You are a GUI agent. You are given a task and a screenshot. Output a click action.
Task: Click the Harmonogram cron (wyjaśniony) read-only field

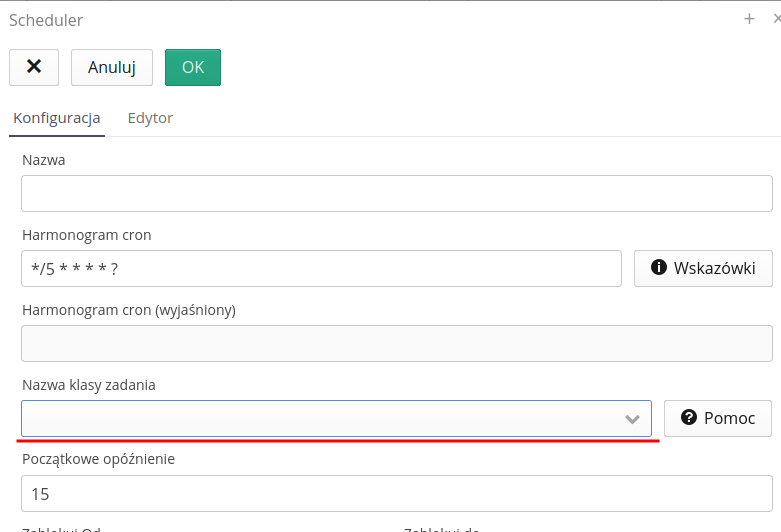click(x=396, y=344)
